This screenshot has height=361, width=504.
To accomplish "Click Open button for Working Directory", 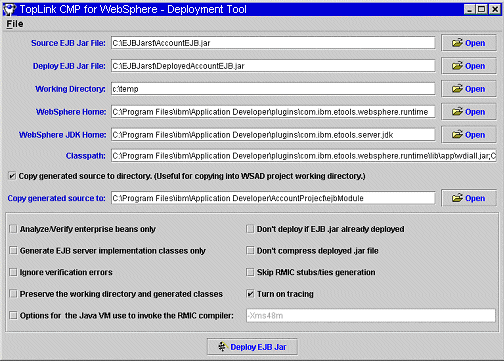I will 469,89.
